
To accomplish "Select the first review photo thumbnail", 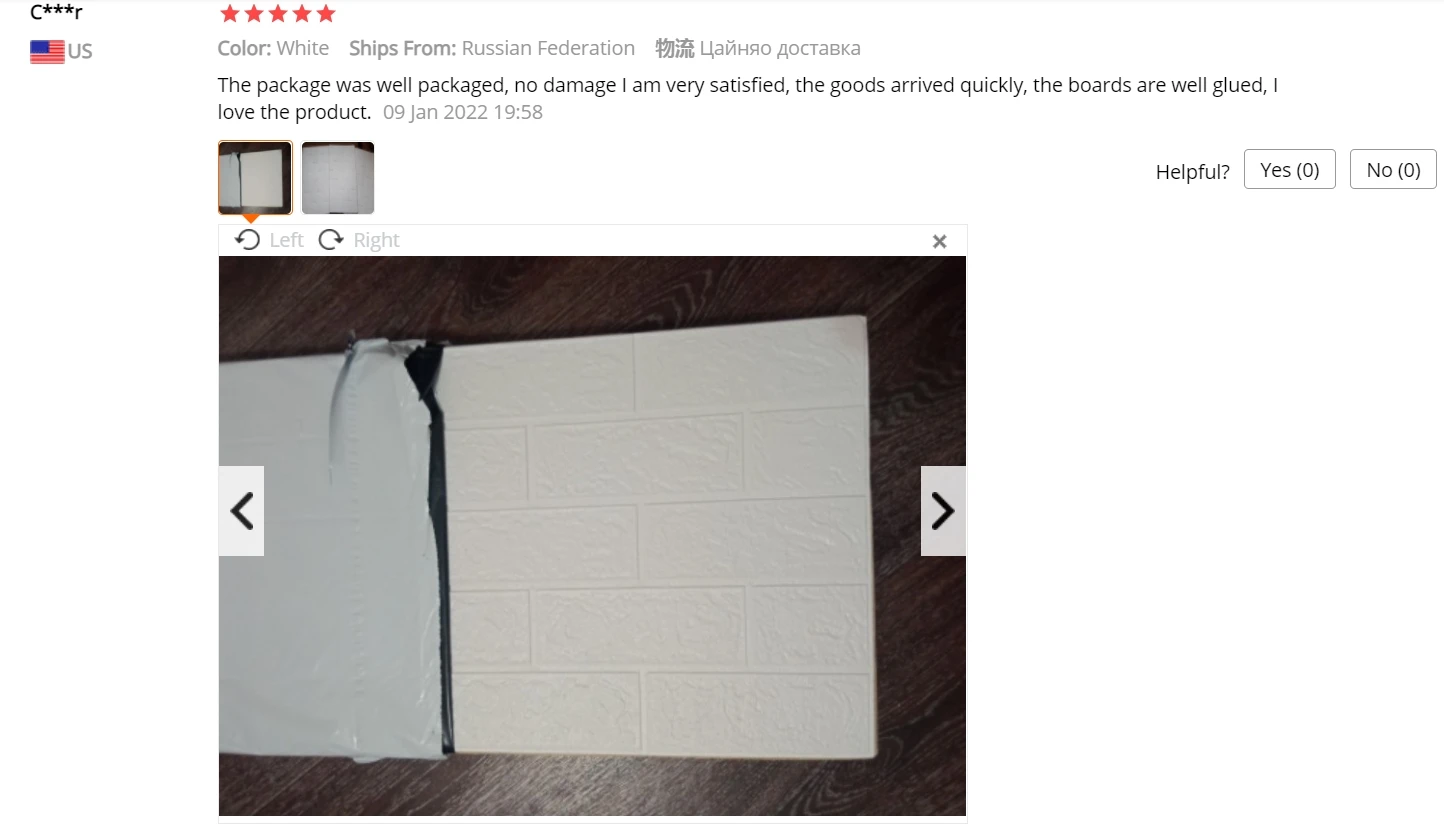I will pyautogui.click(x=255, y=178).
